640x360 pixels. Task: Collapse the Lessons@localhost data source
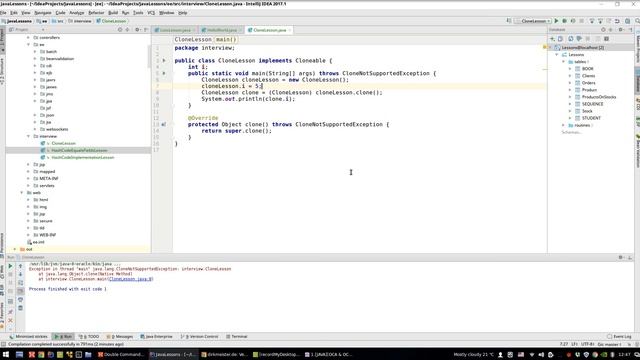tap(550, 48)
